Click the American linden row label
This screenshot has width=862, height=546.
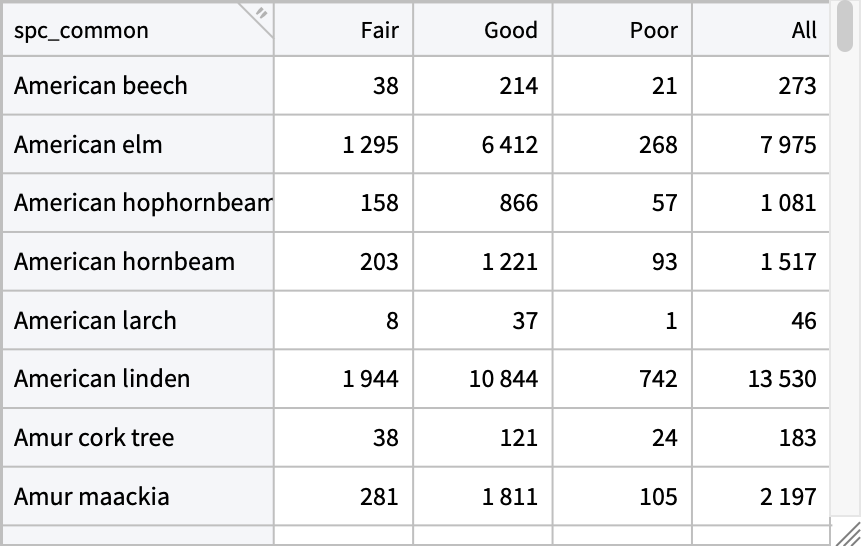point(102,379)
